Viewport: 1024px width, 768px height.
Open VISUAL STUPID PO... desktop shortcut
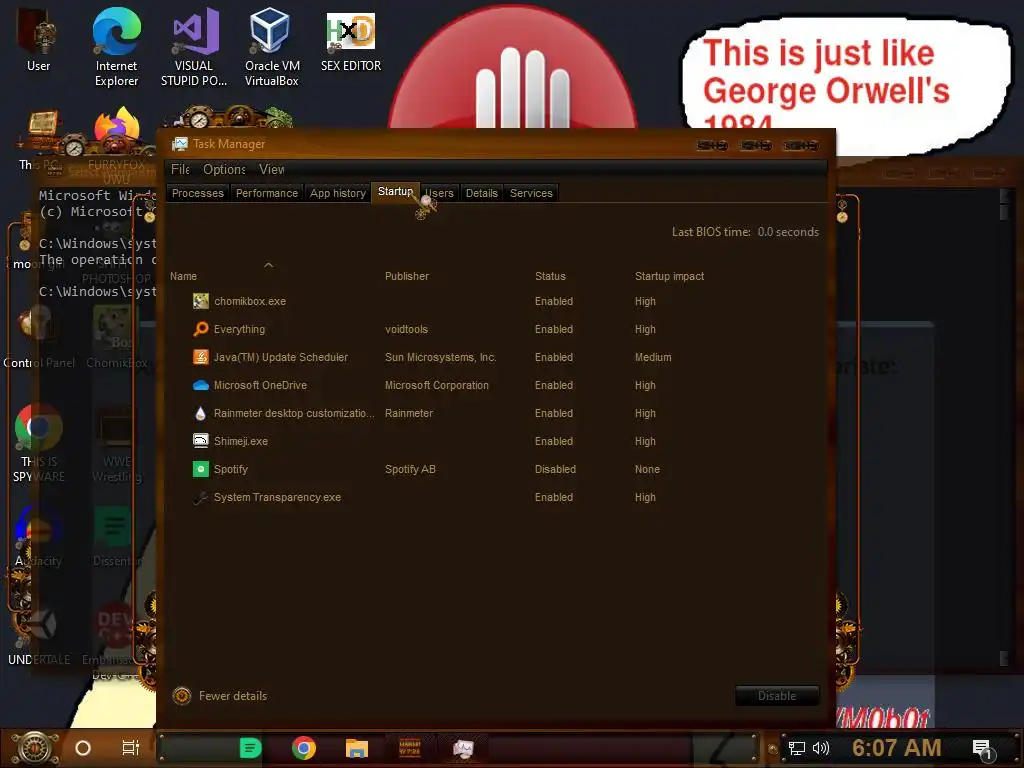coord(194,47)
